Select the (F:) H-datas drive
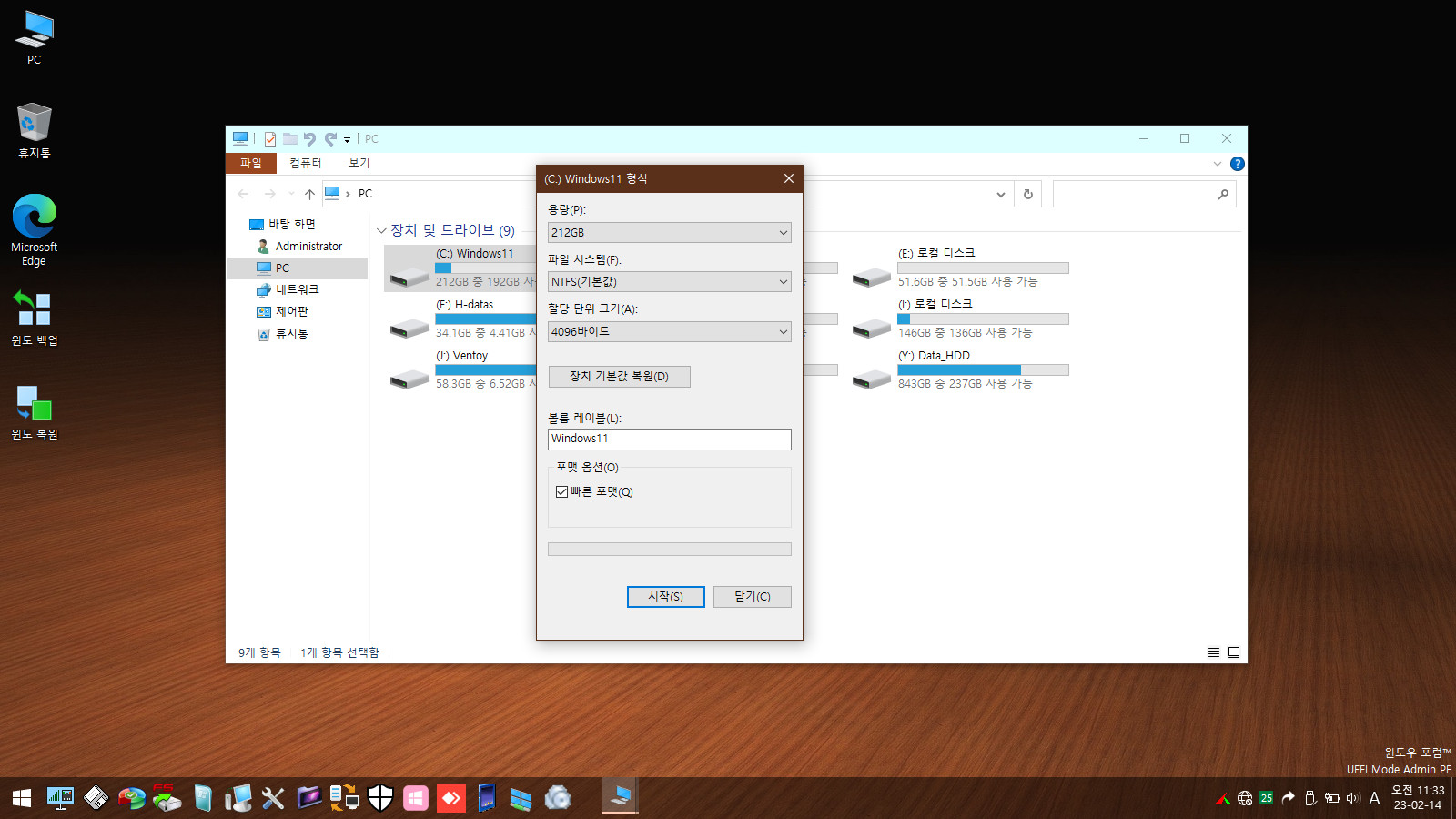The width and height of the screenshot is (1456, 819). point(461,319)
